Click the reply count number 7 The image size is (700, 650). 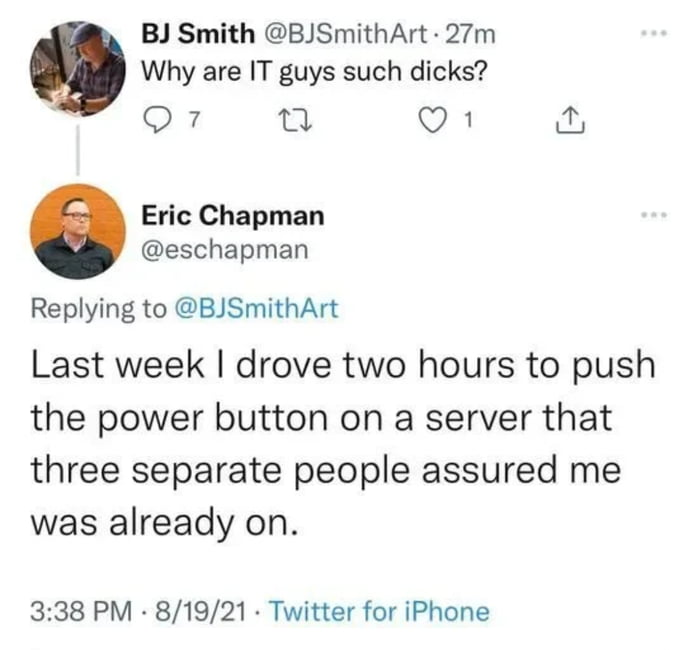tap(195, 121)
